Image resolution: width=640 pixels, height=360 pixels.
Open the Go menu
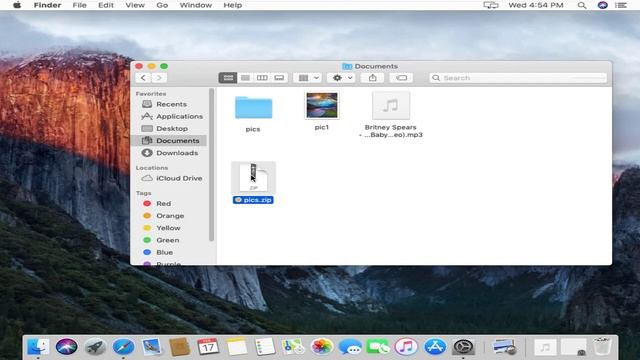[x=162, y=5]
